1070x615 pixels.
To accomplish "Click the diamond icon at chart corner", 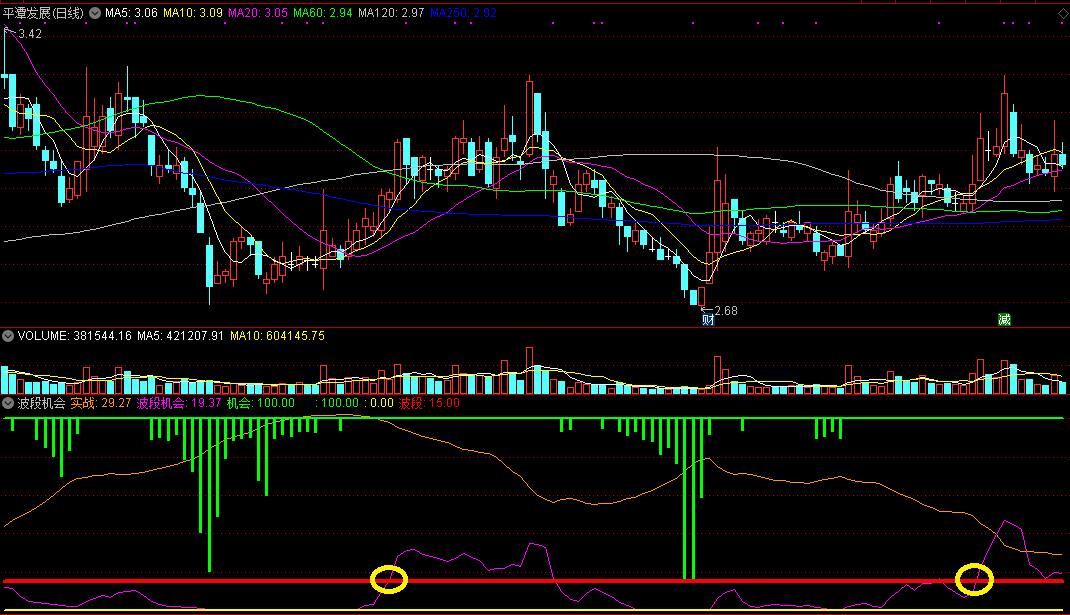I will tap(1063, 13).
